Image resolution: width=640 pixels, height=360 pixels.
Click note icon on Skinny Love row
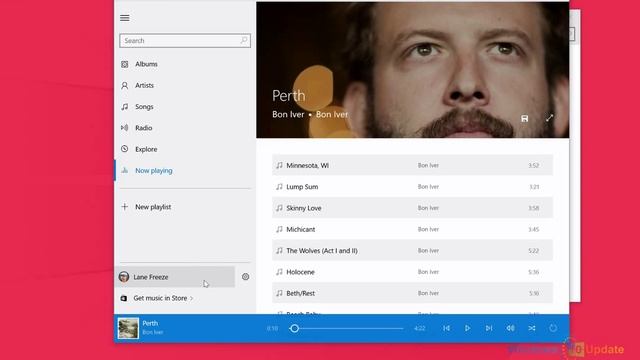[279, 208]
